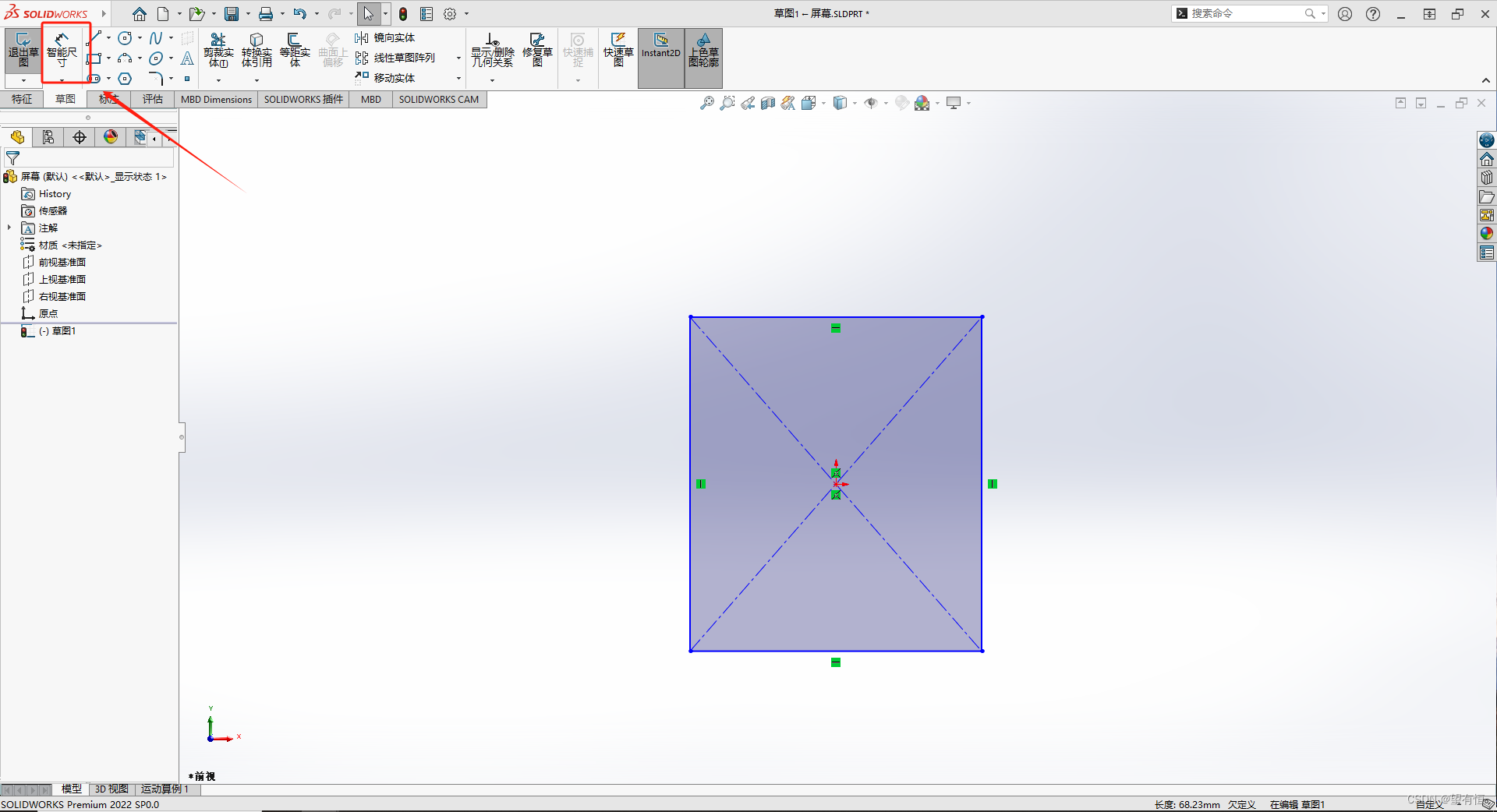The image size is (1497, 812).
Task: Switch to the 3D 视图 bottom tab
Action: pos(111,789)
